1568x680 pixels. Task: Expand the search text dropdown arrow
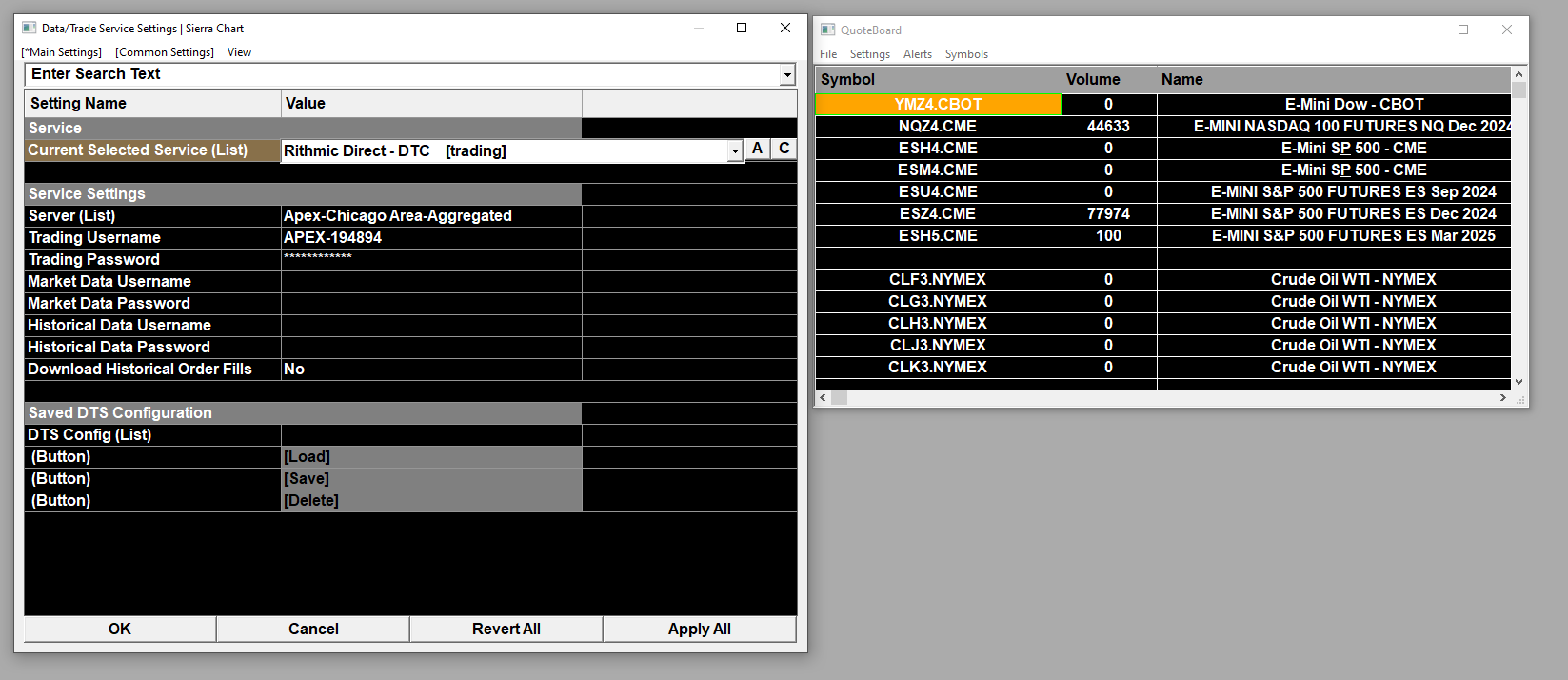(787, 74)
